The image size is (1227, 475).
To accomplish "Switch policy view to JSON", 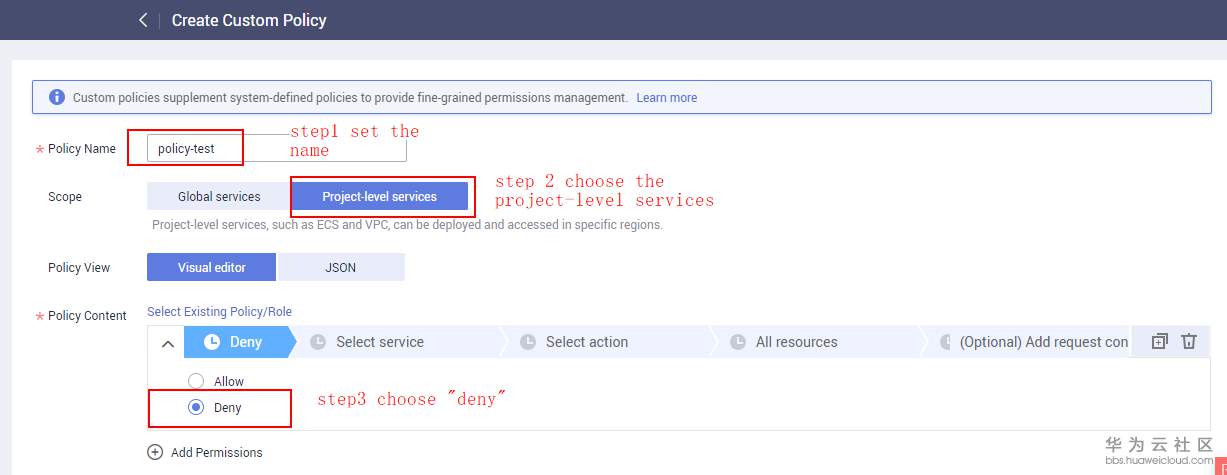I will [340, 267].
